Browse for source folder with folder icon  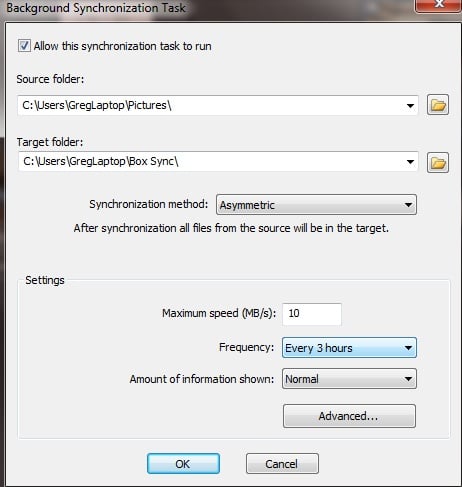[x=438, y=105]
